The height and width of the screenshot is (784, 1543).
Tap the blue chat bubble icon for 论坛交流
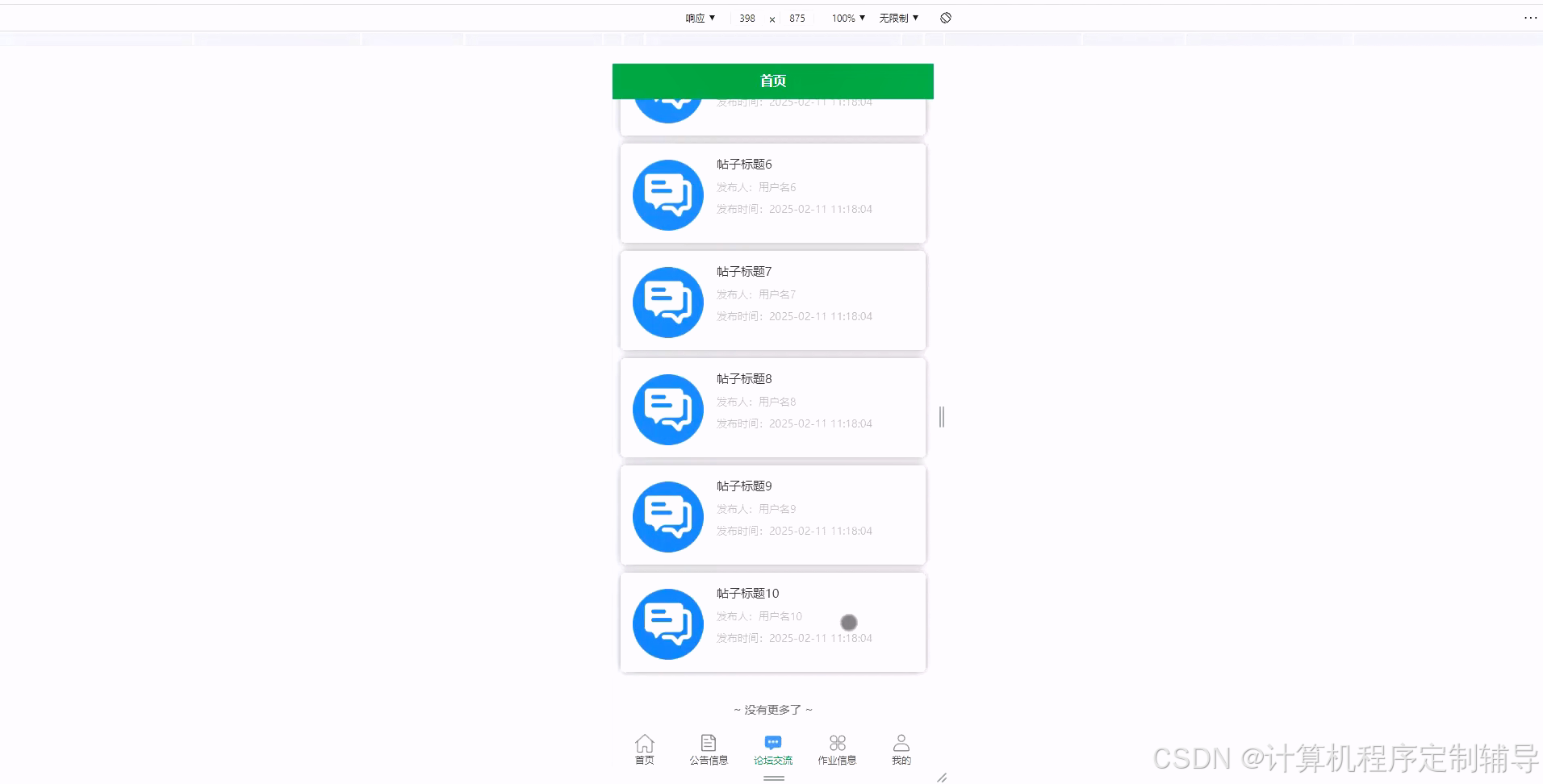coord(773,743)
